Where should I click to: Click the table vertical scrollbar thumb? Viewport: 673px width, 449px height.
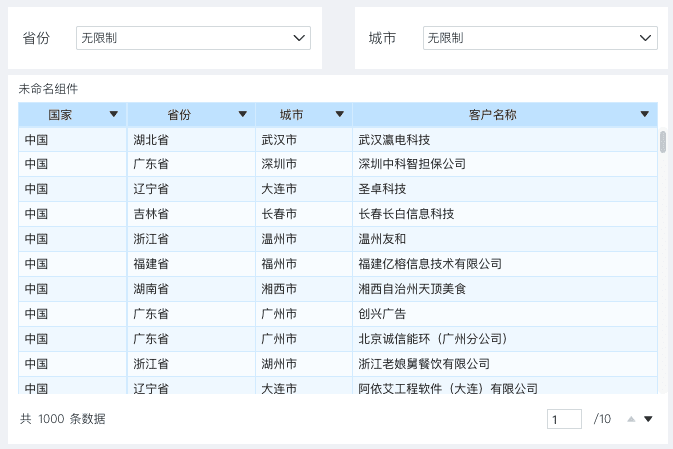[663, 141]
